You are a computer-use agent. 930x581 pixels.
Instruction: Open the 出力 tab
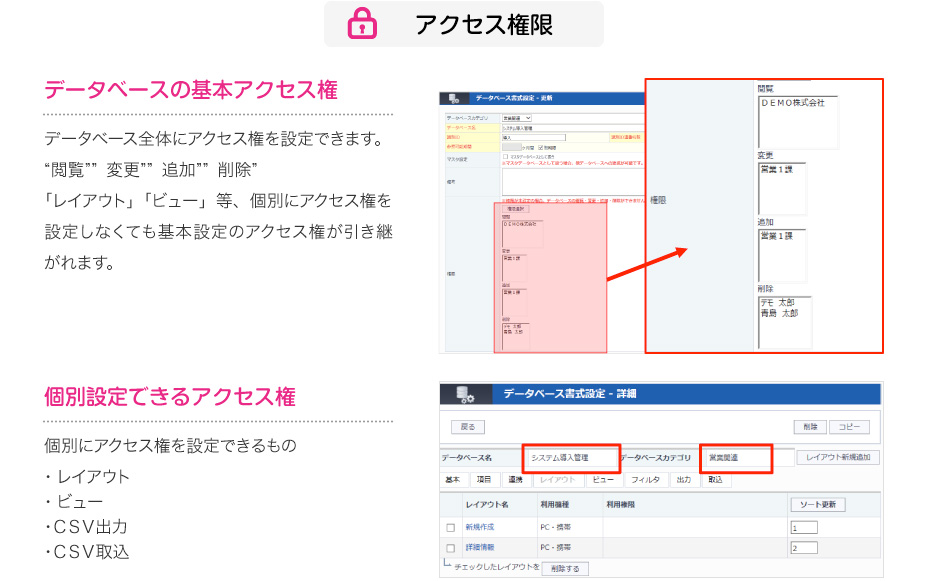coord(684,480)
